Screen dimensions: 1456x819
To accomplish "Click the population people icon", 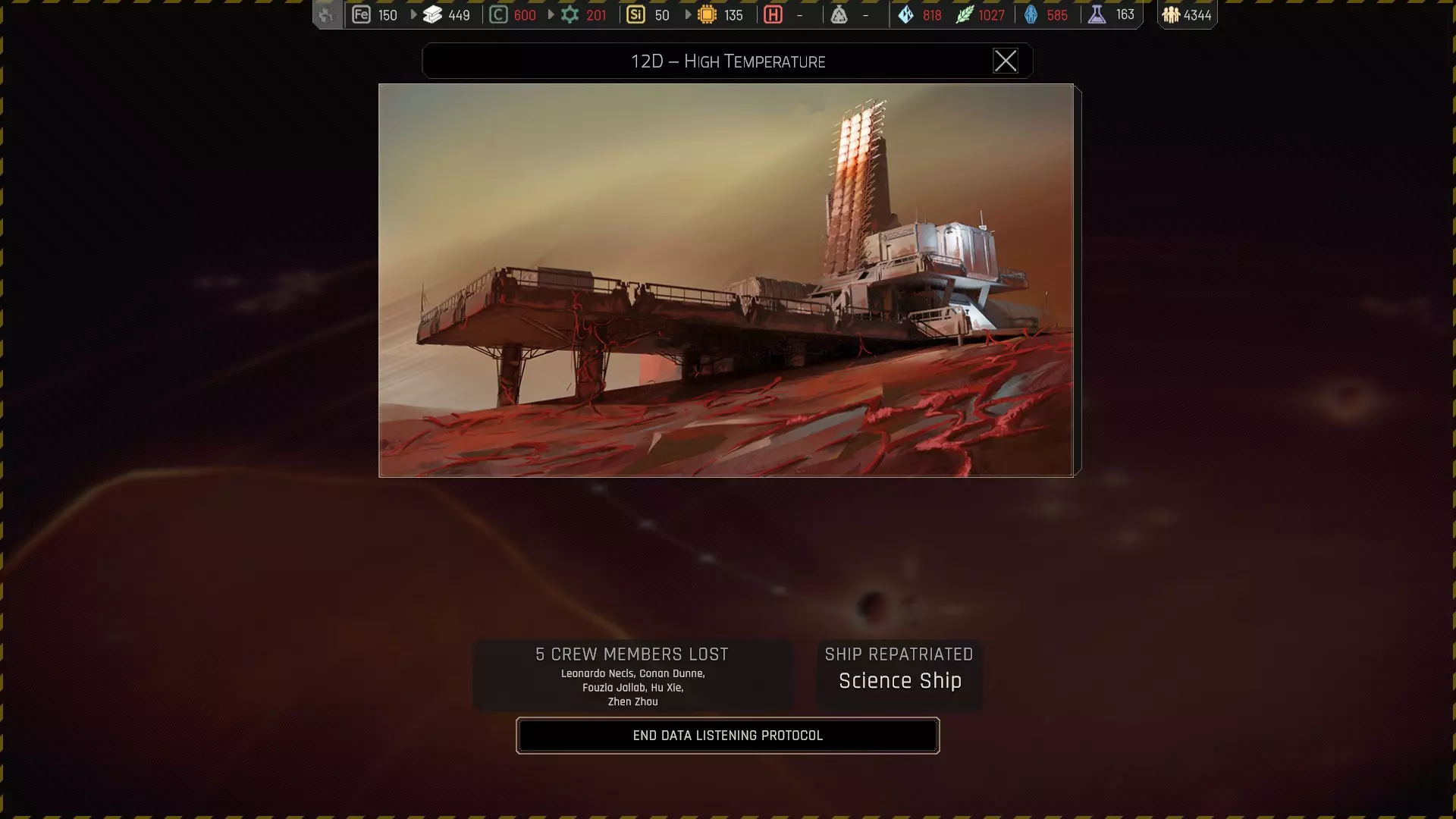I will click(1171, 14).
